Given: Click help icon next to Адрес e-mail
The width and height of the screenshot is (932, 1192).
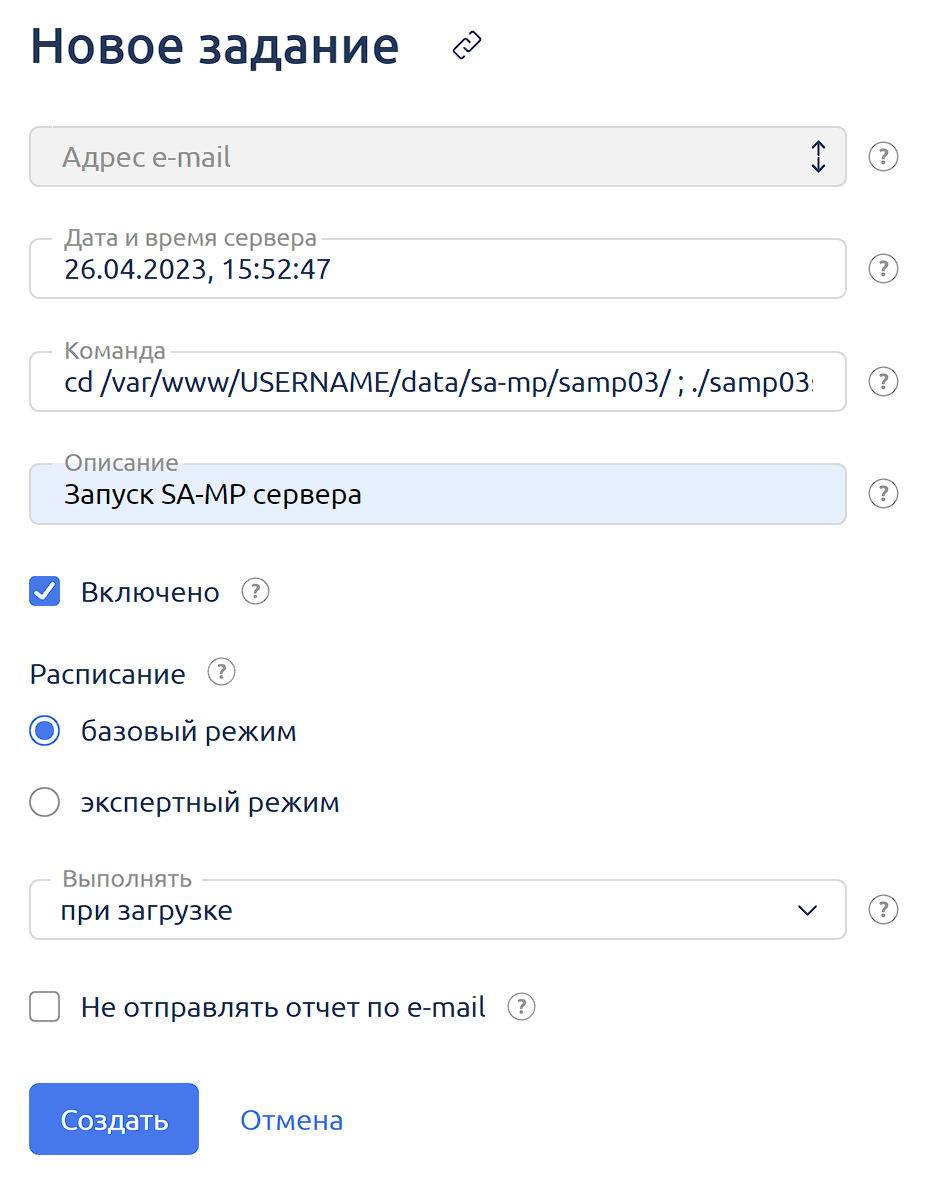Looking at the screenshot, I should click(x=883, y=157).
